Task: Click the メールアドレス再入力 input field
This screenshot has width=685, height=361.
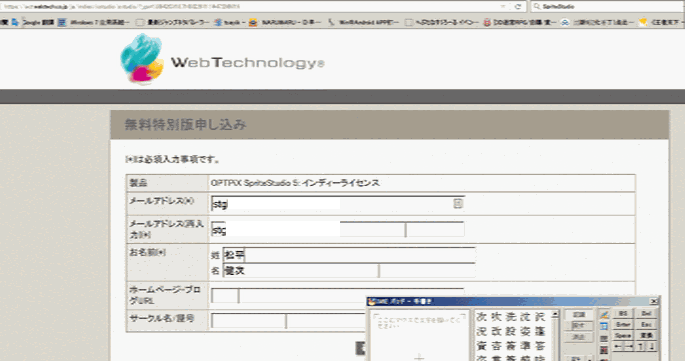Action: coord(337,229)
